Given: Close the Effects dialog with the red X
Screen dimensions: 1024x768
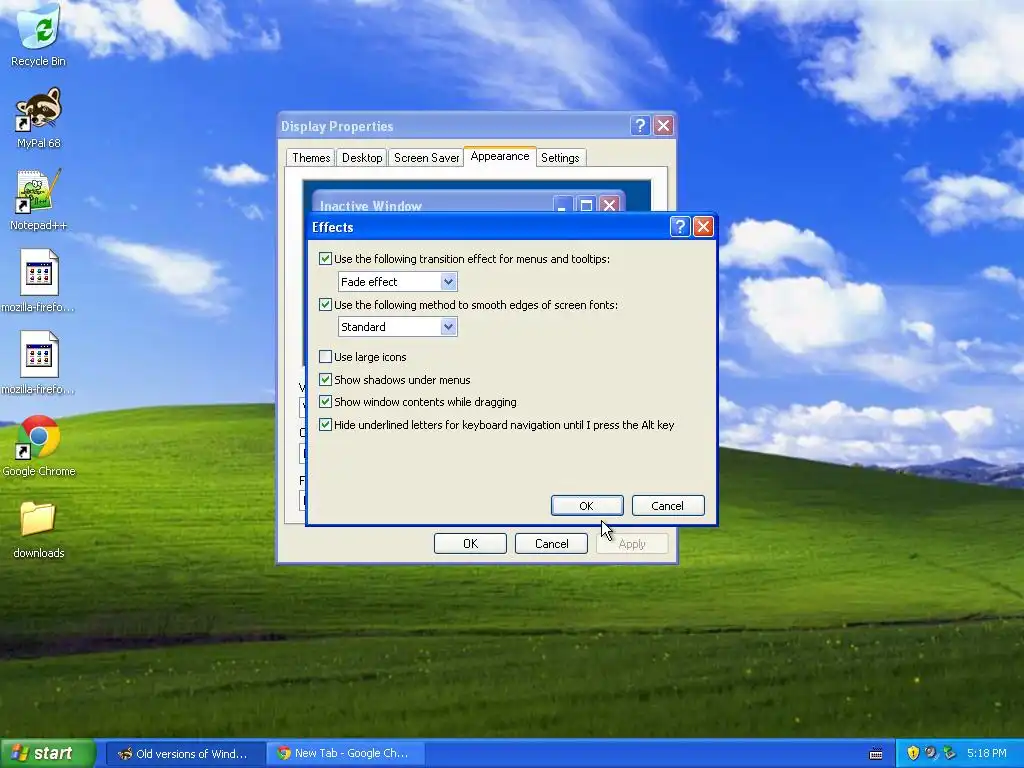Looking at the screenshot, I should (703, 227).
